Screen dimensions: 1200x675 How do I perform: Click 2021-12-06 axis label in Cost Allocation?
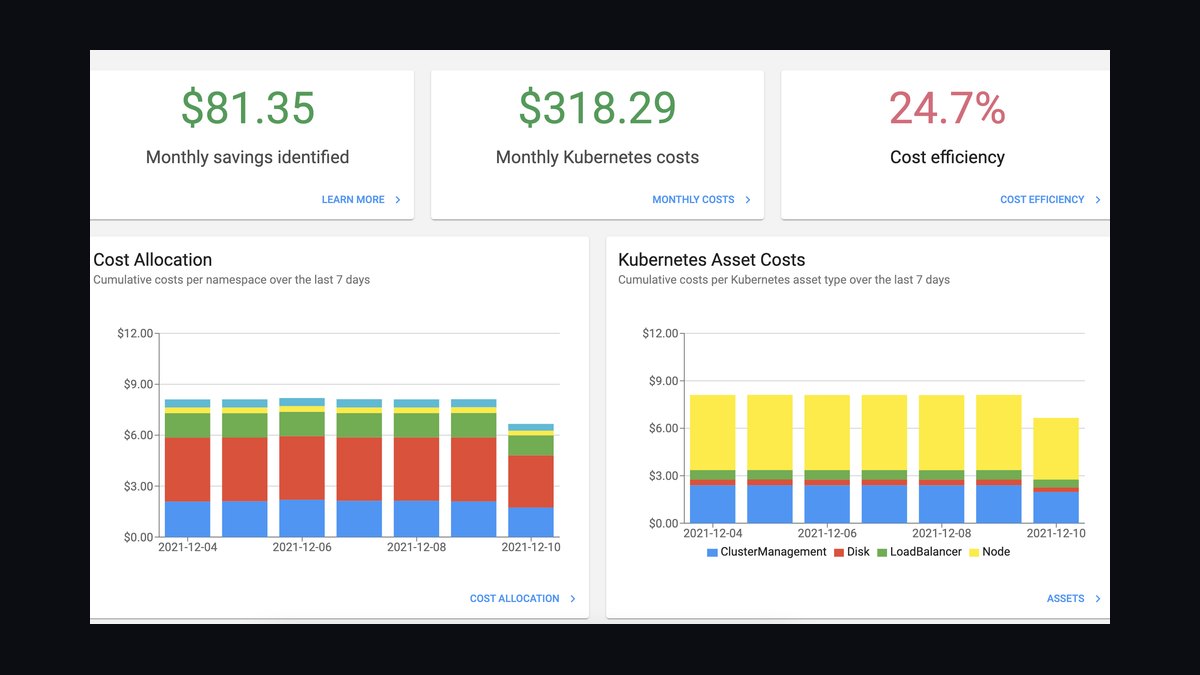[x=302, y=547]
